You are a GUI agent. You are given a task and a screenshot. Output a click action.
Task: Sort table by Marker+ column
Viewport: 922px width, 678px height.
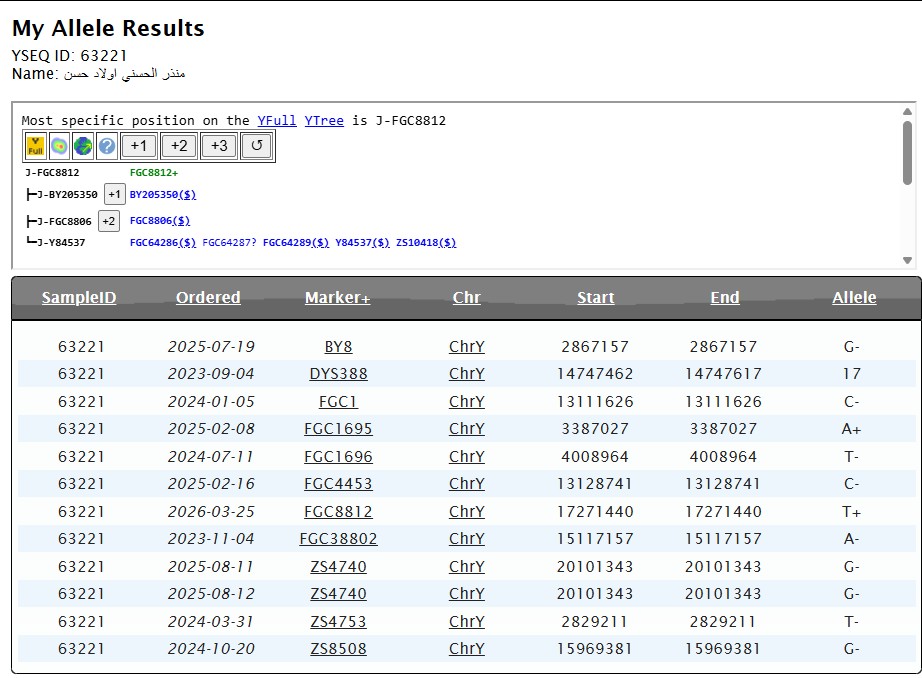pyautogui.click(x=338, y=298)
